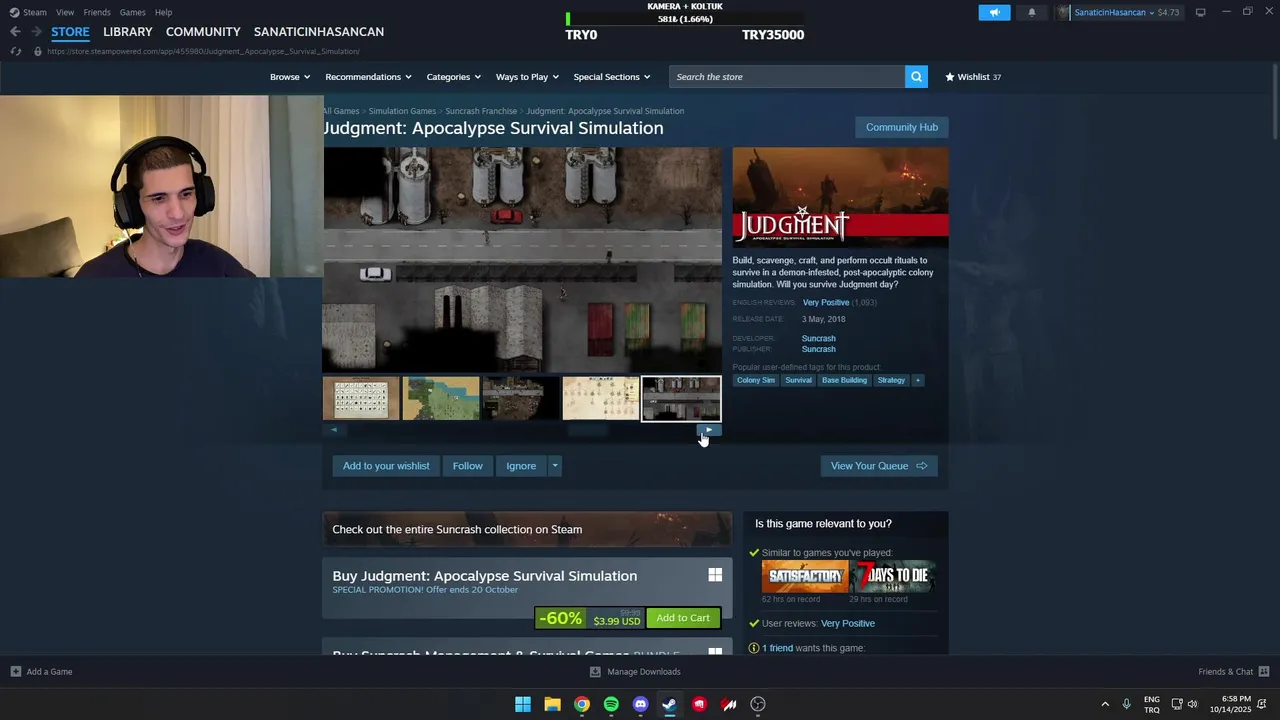Click the user avatar in the title bar
The height and width of the screenshot is (720, 1280).
[x=1063, y=12]
